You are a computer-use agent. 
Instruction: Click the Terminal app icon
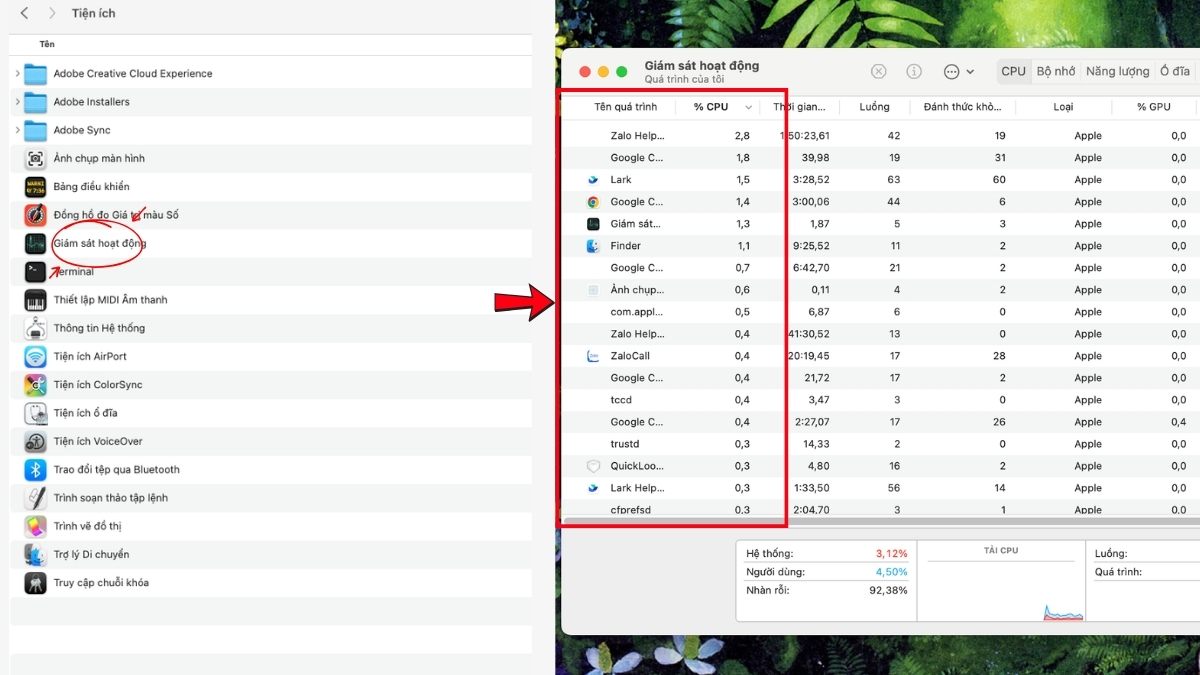(x=36, y=271)
